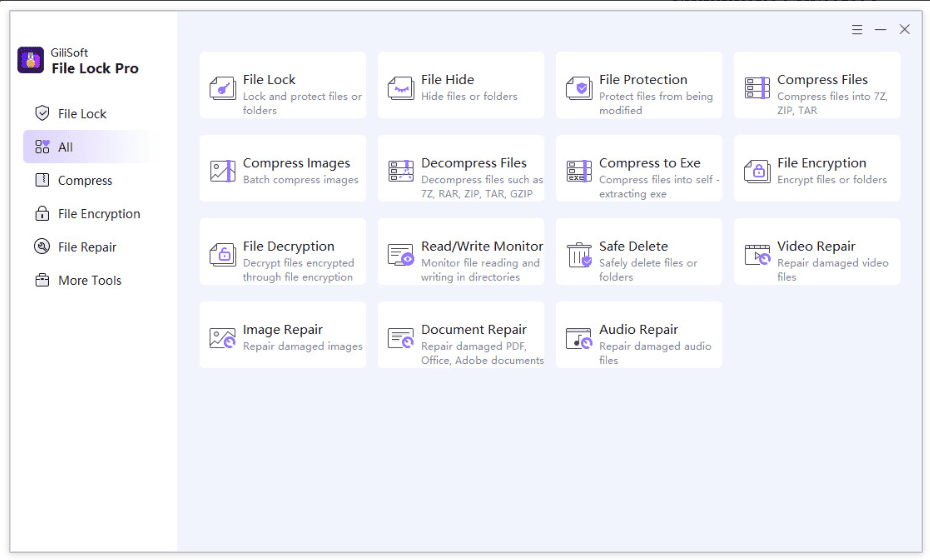The height and width of the screenshot is (560, 930).
Task: Click the Read/Write Monitor title
Action: coord(482,246)
